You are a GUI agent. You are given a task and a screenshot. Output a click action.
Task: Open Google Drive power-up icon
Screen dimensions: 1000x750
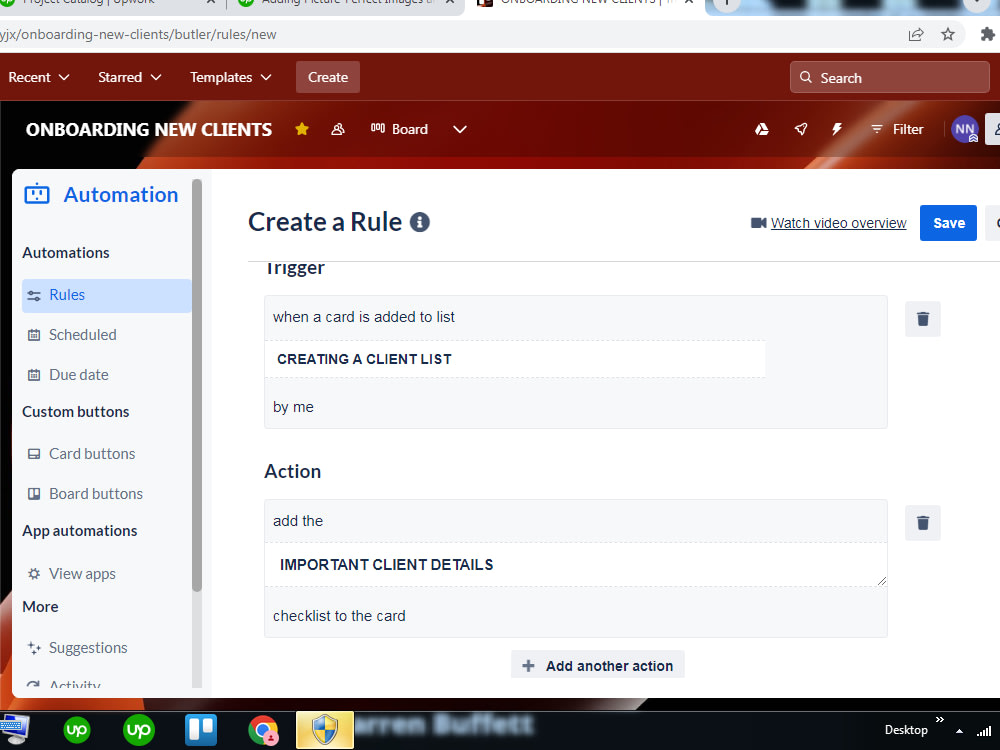coord(761,129)
